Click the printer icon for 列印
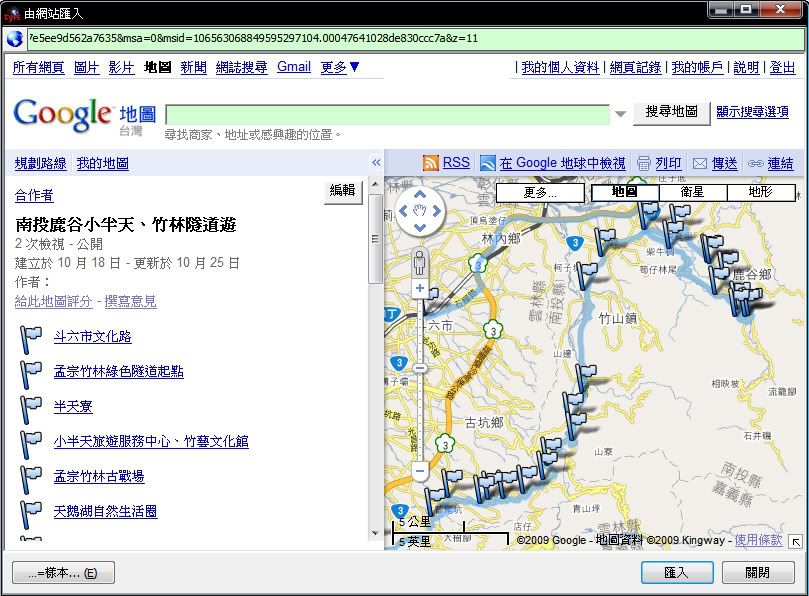This screenshot has height=596, width=809. tap(644, 163)
